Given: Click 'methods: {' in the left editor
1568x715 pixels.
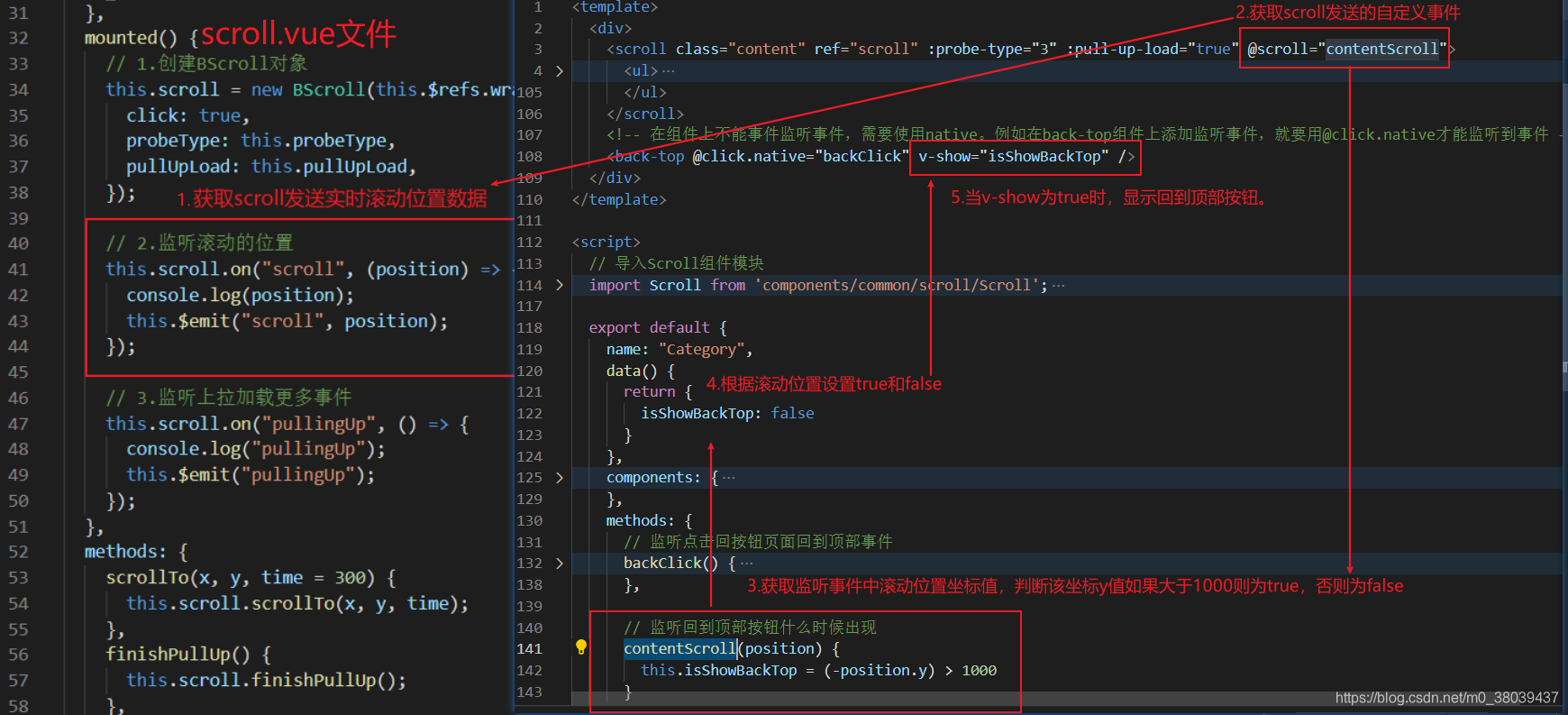Looking at the screenshot, I should 136,552.
